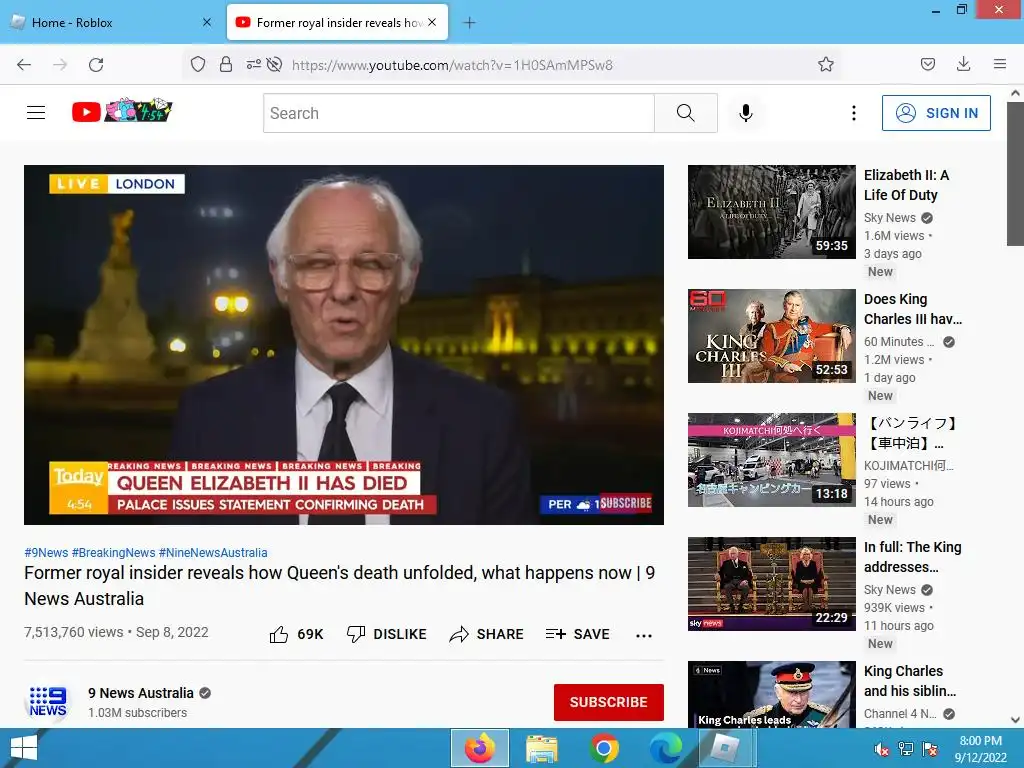
Task: Open a new browser tab
Action: tap(469, 23)
